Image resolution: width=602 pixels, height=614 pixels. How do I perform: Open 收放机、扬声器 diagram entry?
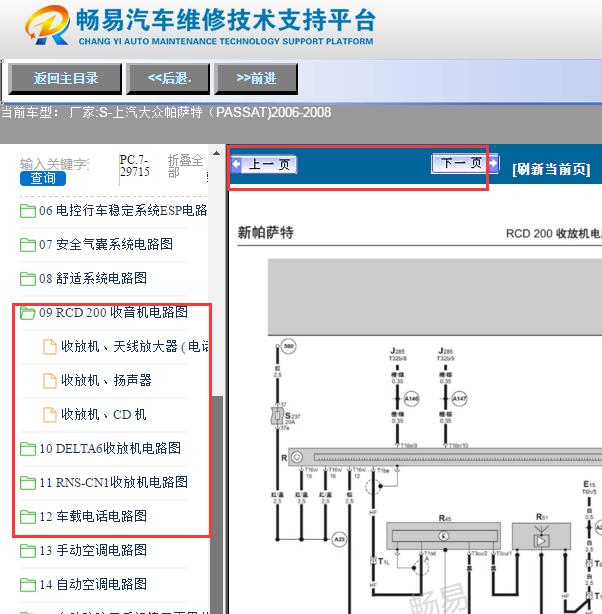[x=106, y=381]
